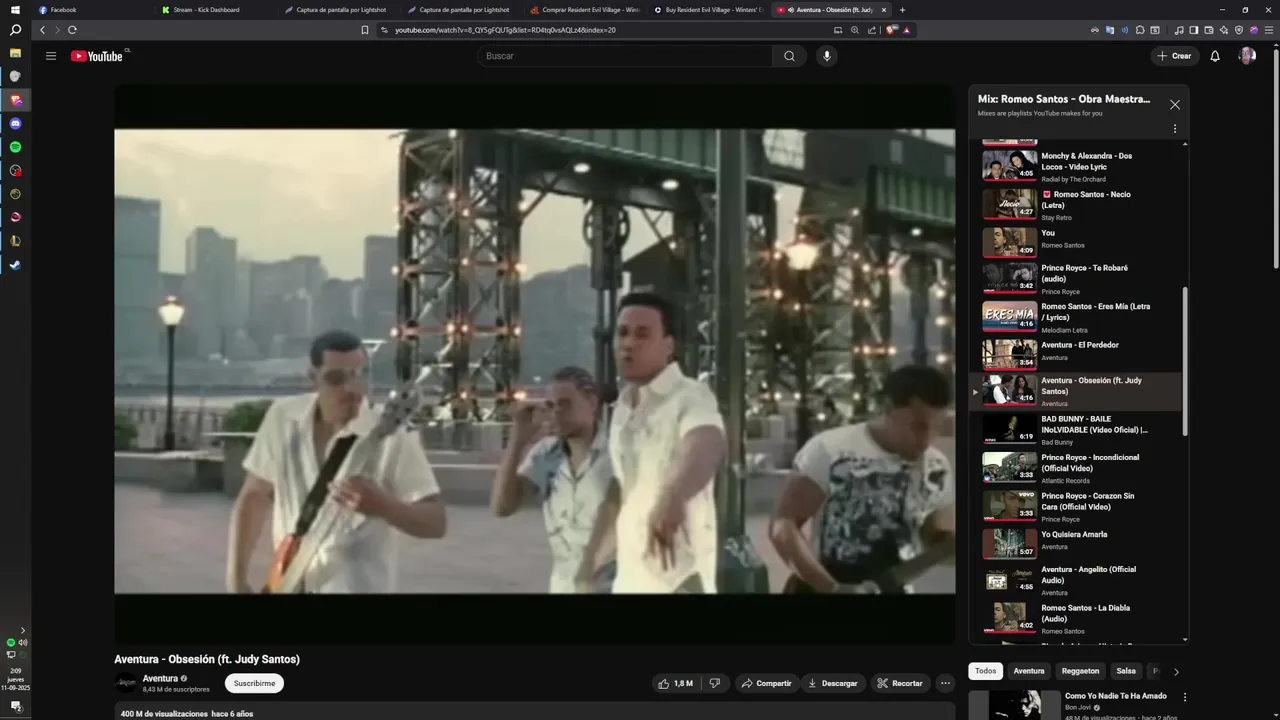1280x720 pixels.
Task: Switch to Comprar Resident Evil Village tab
Action: 586,10
